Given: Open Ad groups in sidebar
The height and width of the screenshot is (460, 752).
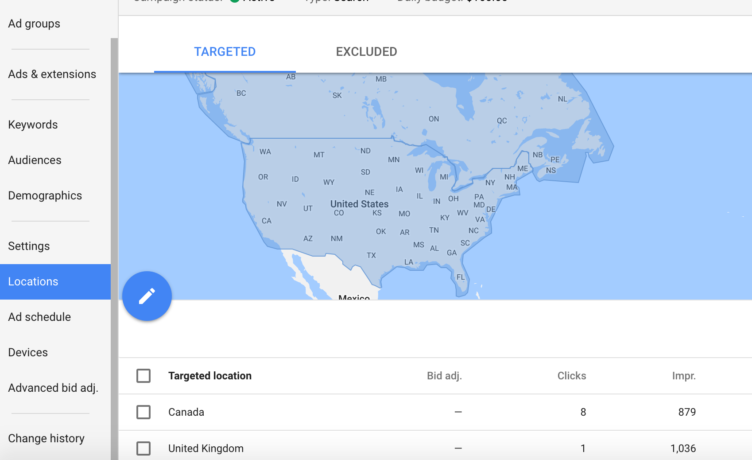Looking at the screenshot, I should click(x=34, y=23).
